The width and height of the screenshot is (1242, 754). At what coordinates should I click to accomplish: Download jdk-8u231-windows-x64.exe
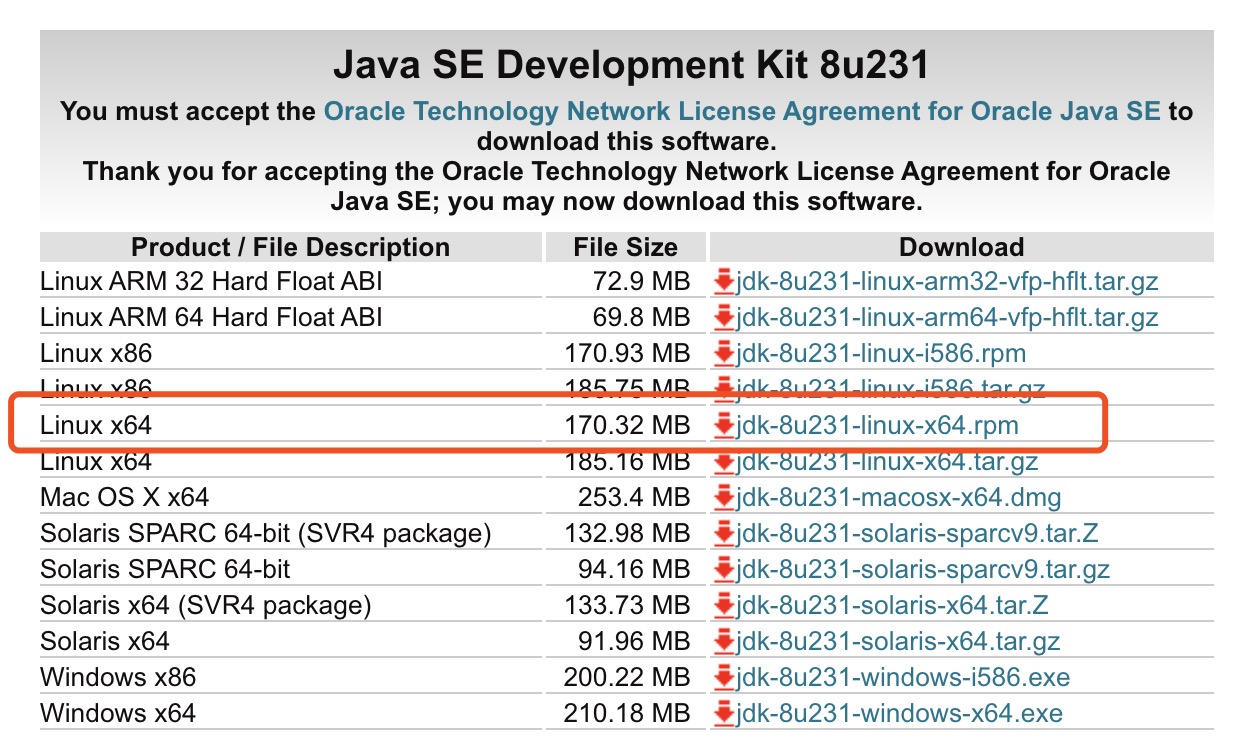coord(899,714)
